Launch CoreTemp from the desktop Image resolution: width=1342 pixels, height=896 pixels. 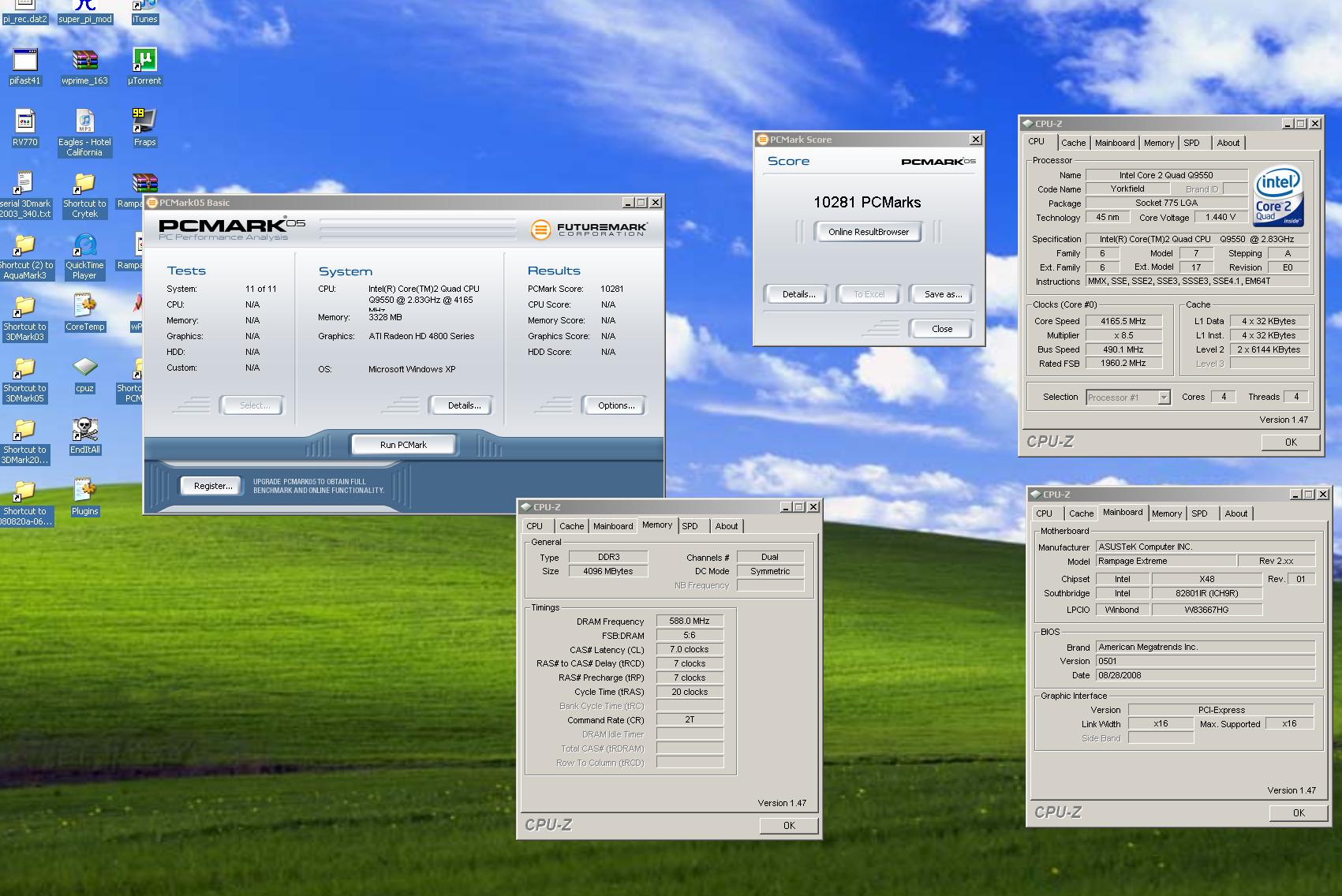coord(84,313)
